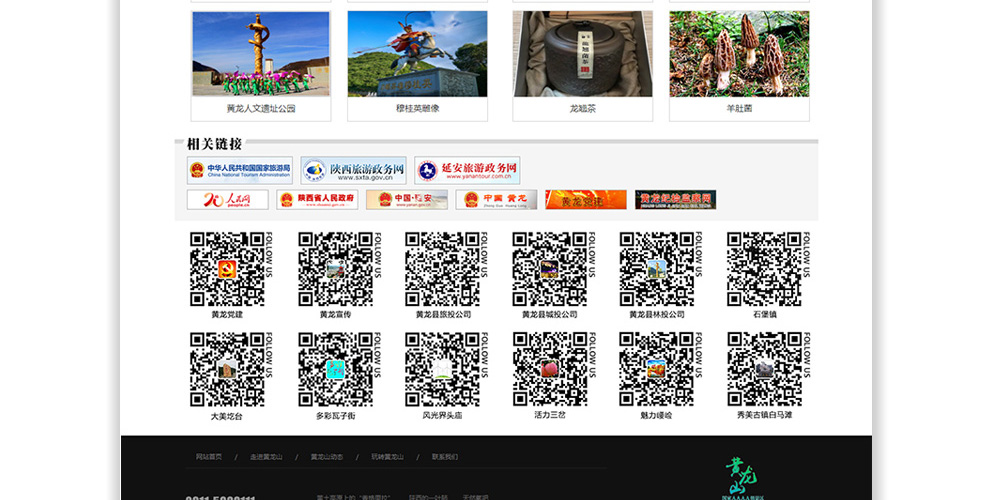Click the 大美圪台 QR code
Screen dimensions: 1000x500
tap(227, 369)
